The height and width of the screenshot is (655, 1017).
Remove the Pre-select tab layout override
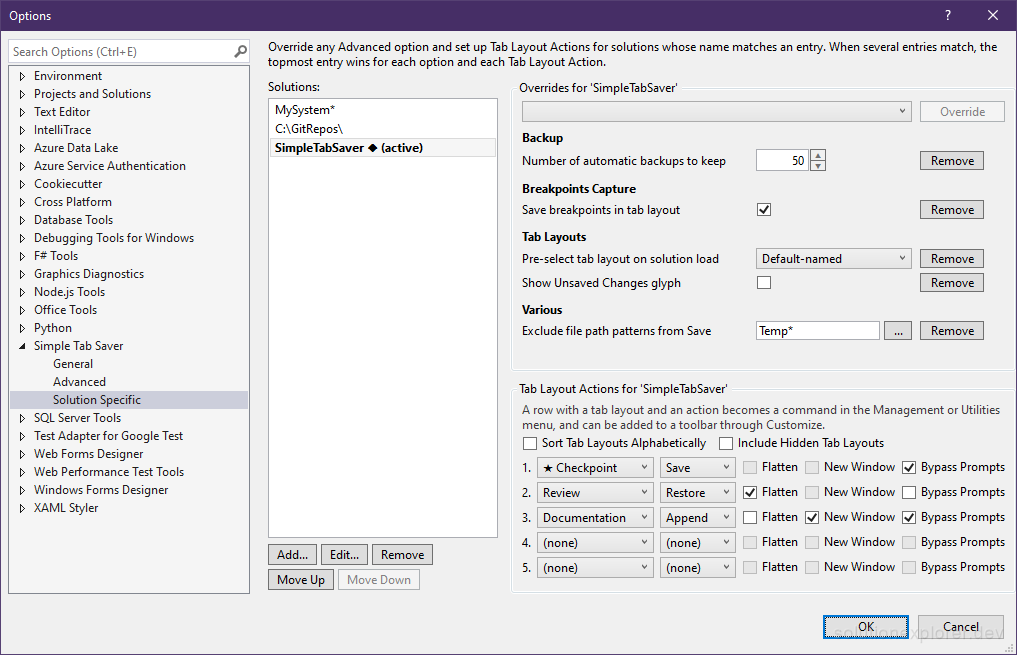[952, 259]
